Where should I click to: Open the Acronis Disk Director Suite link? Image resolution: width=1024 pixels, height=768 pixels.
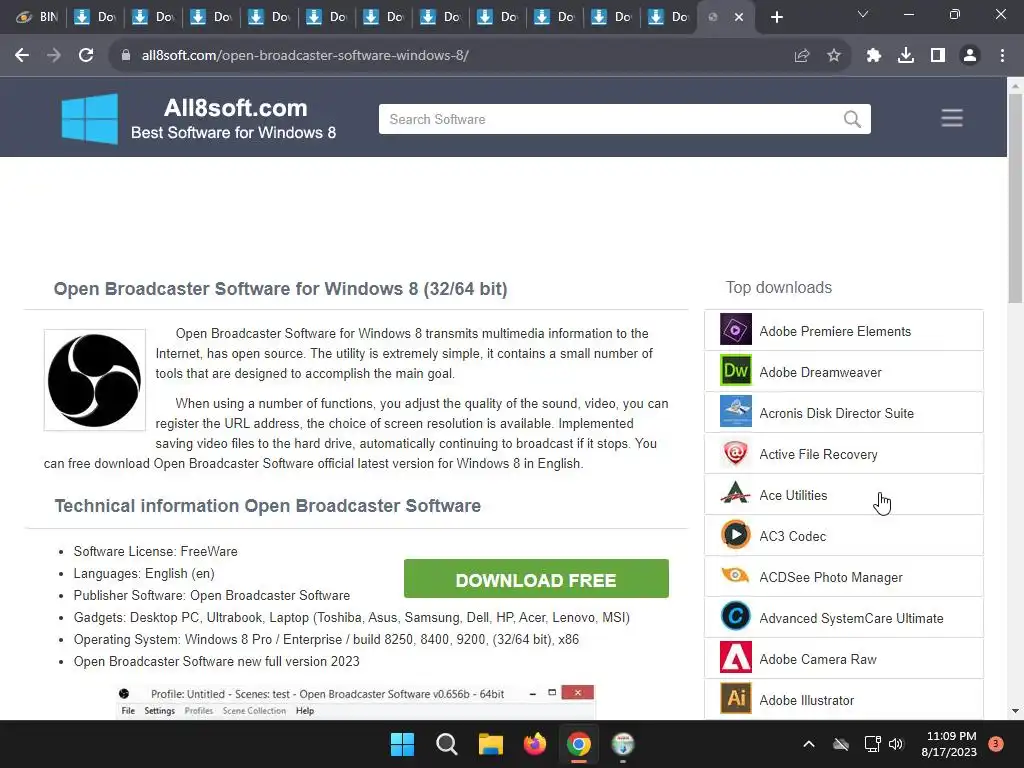837,413
